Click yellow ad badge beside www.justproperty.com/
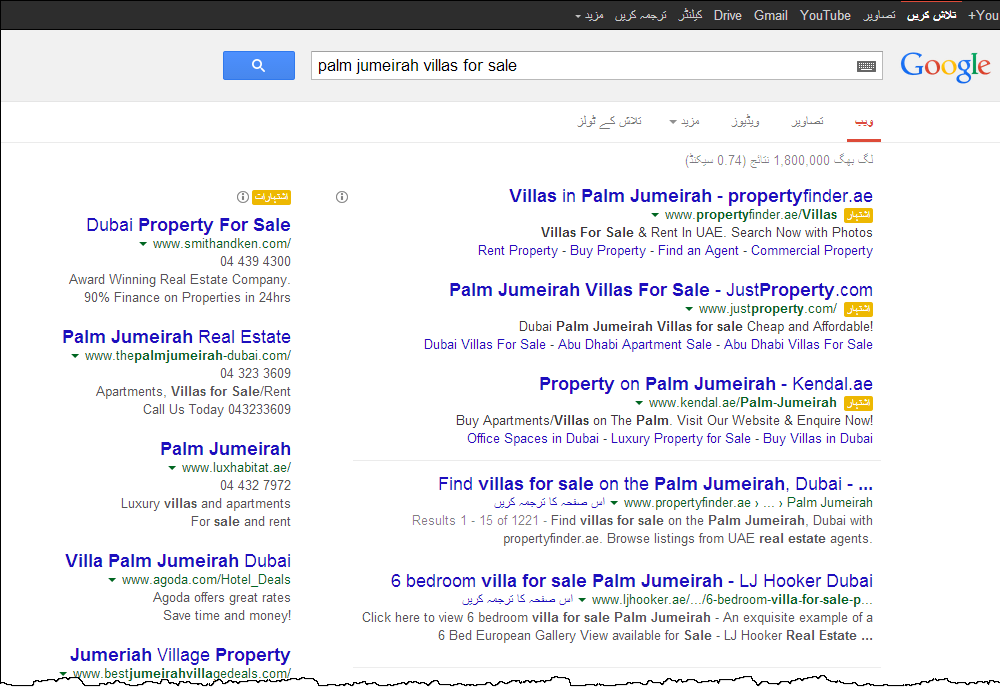1000x688 pixels. 858,309
